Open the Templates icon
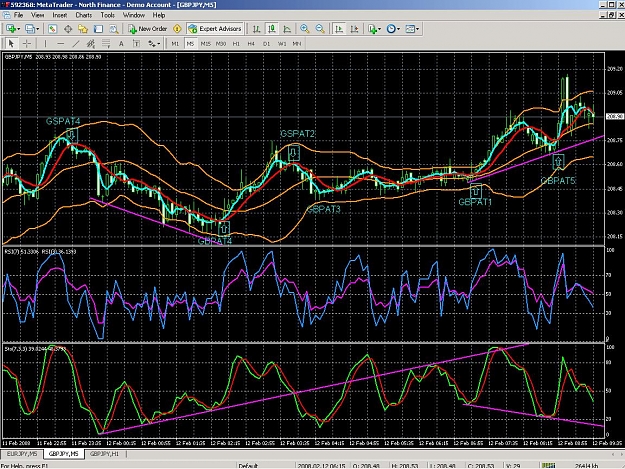Image resolution: width=625 pixels, height=469 pixels. coord(410,29)
